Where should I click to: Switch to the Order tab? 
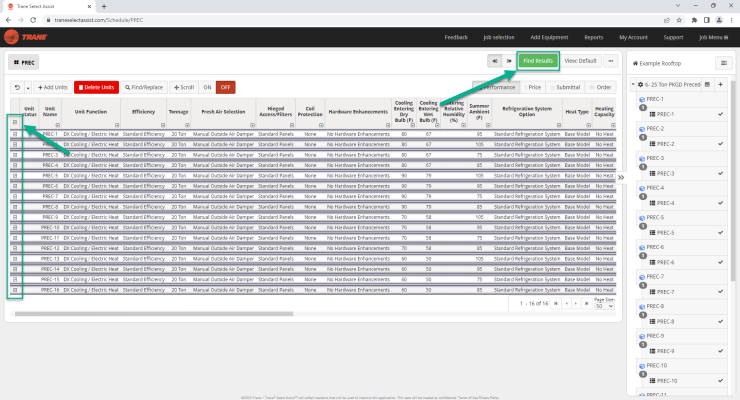(600, 87)
